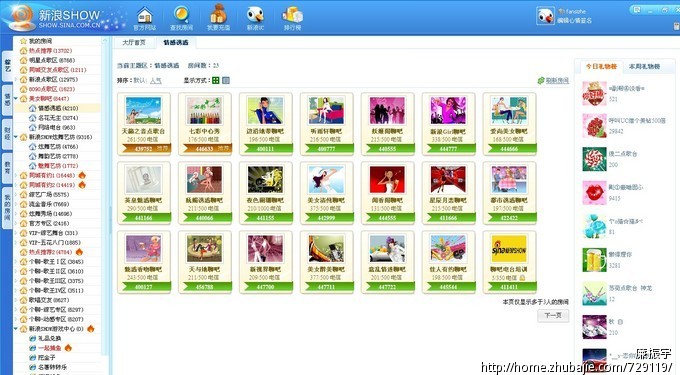
Task: Select the 财经 vertical side tab
Action: (7, 133)
